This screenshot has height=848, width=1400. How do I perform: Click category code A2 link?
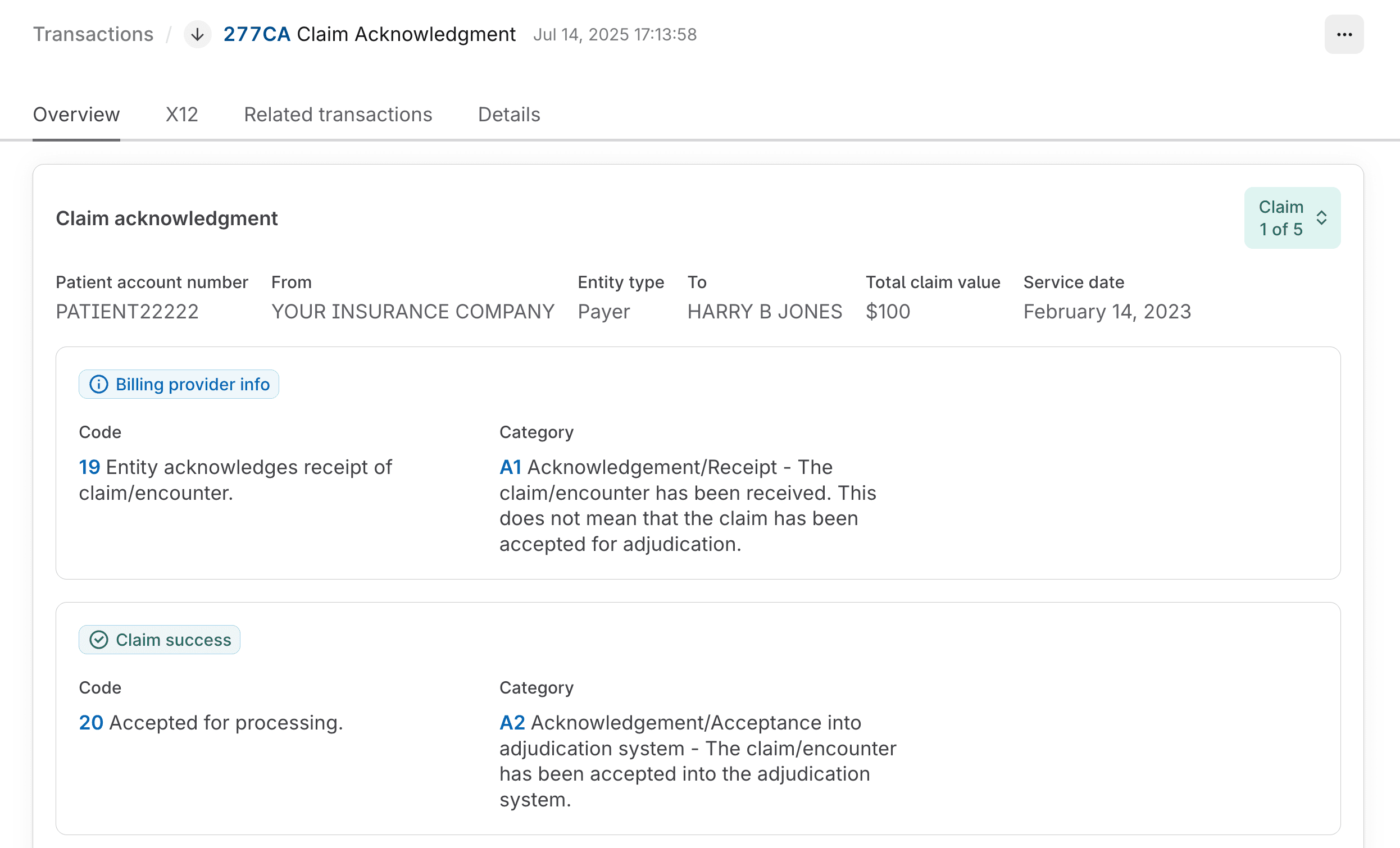point(512,723)
